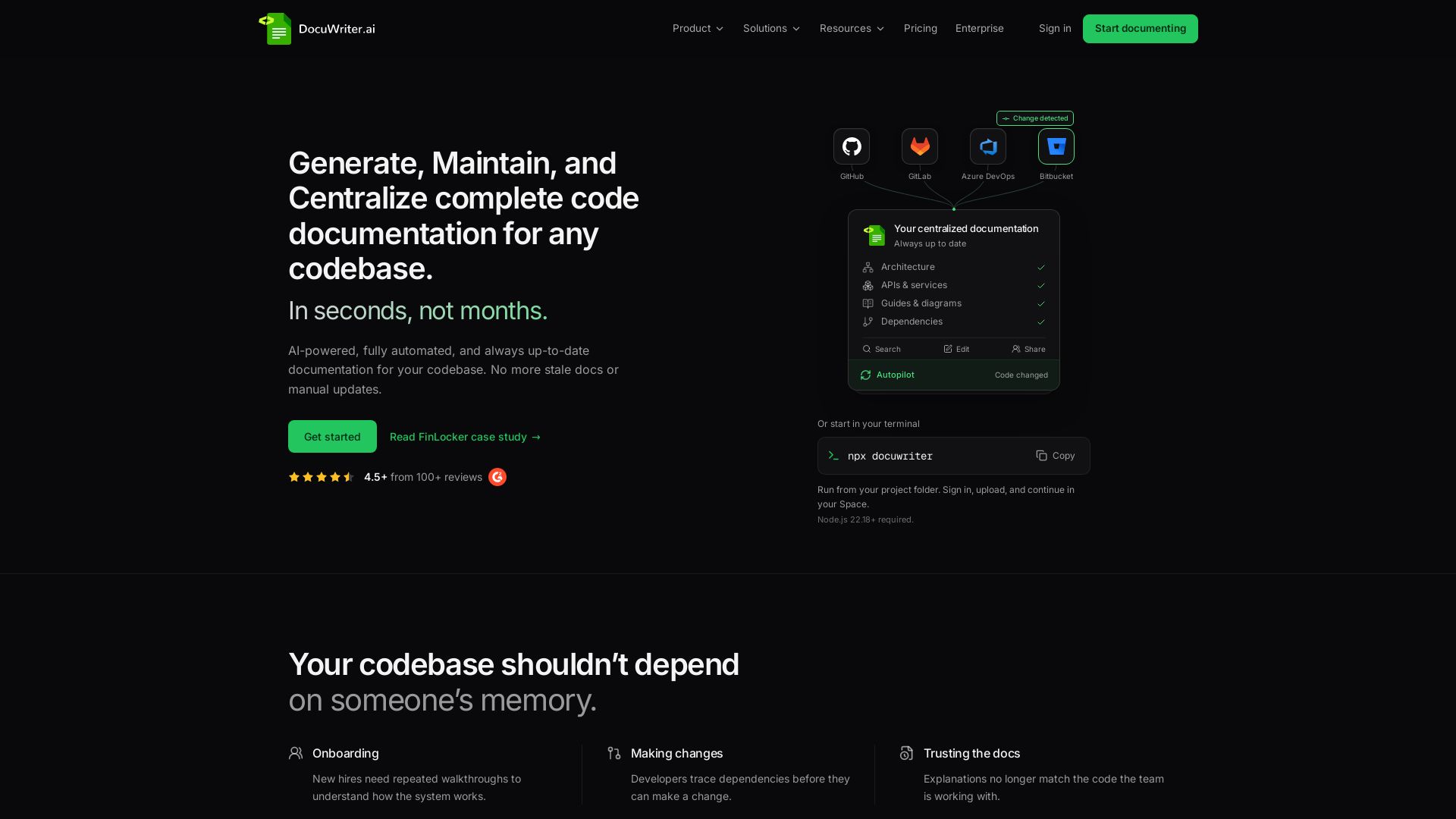The image size is (1456, 819).
Task: Open the Pricing page
Action: pos(921,29)
